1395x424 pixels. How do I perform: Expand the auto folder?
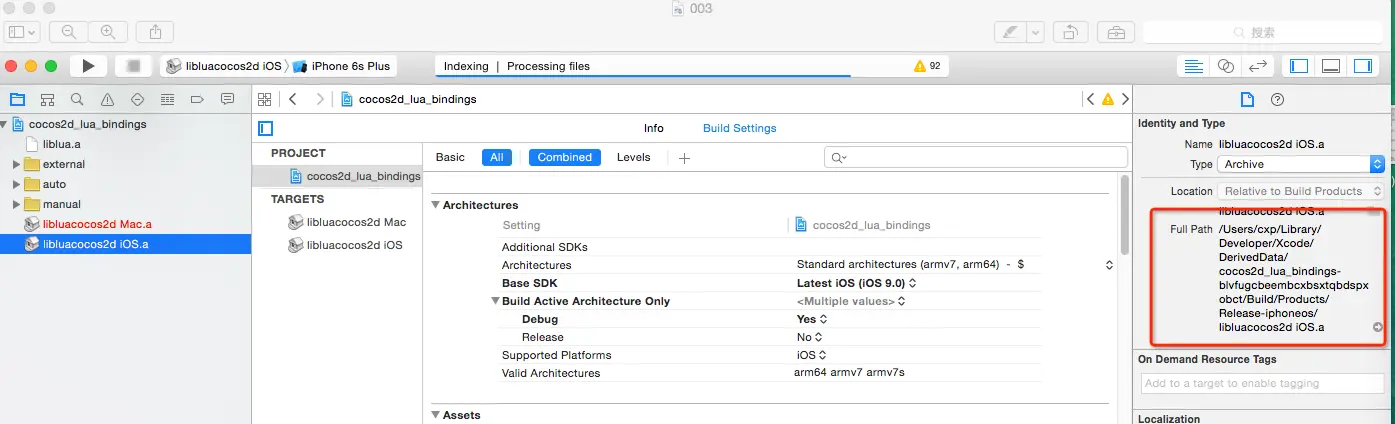[x=16, y=184]
